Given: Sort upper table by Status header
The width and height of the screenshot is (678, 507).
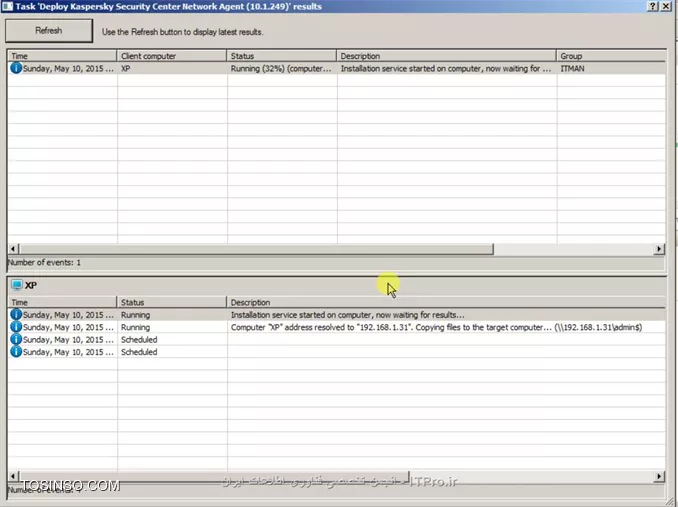Looking at the screenshot, I should (x=281, y=56).
